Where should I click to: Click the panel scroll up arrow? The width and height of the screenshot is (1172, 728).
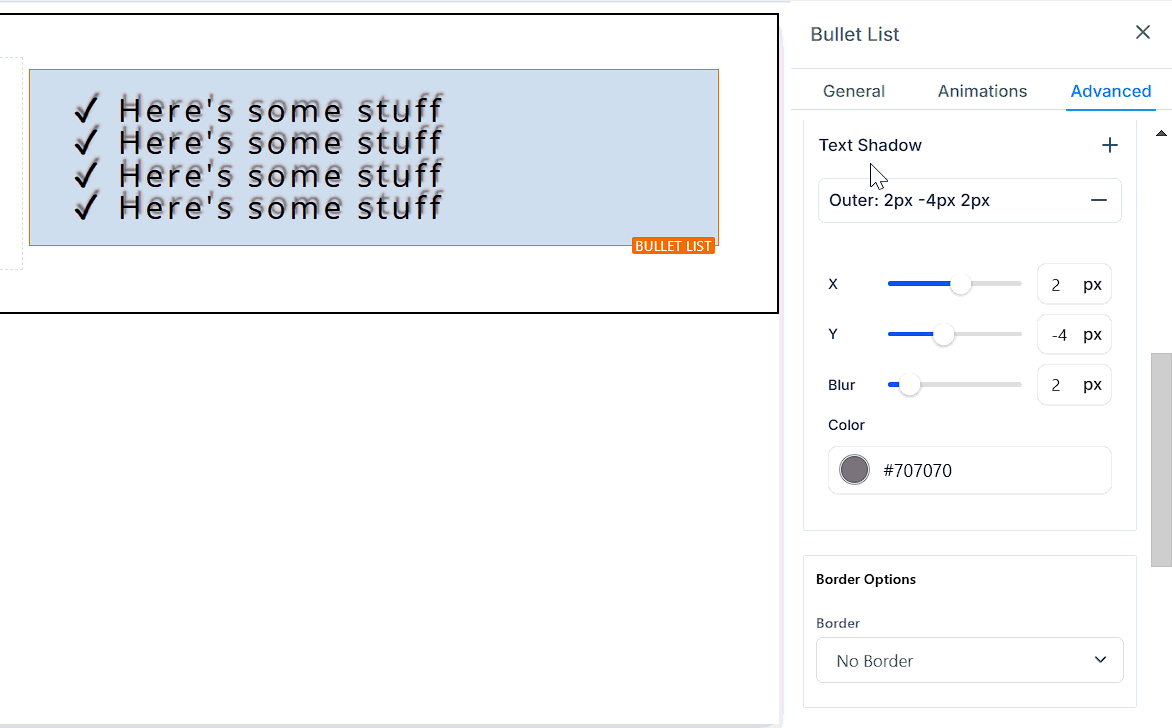coord(1161,133)
